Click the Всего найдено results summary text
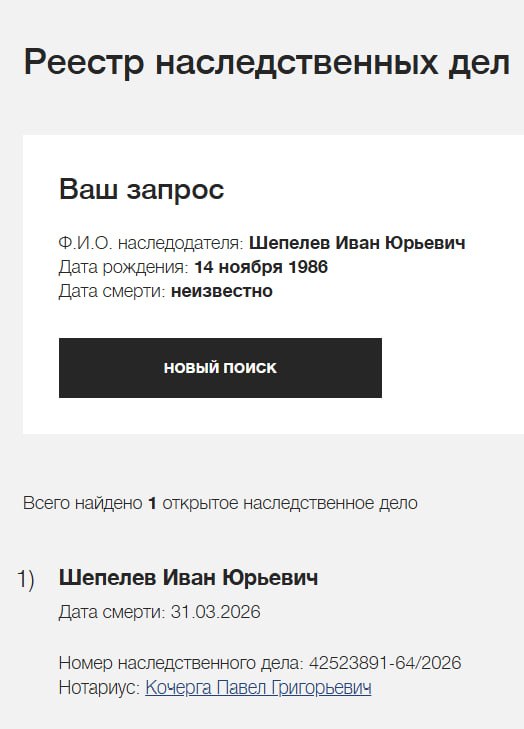This screenshot has height=729, width=524. 220,503
